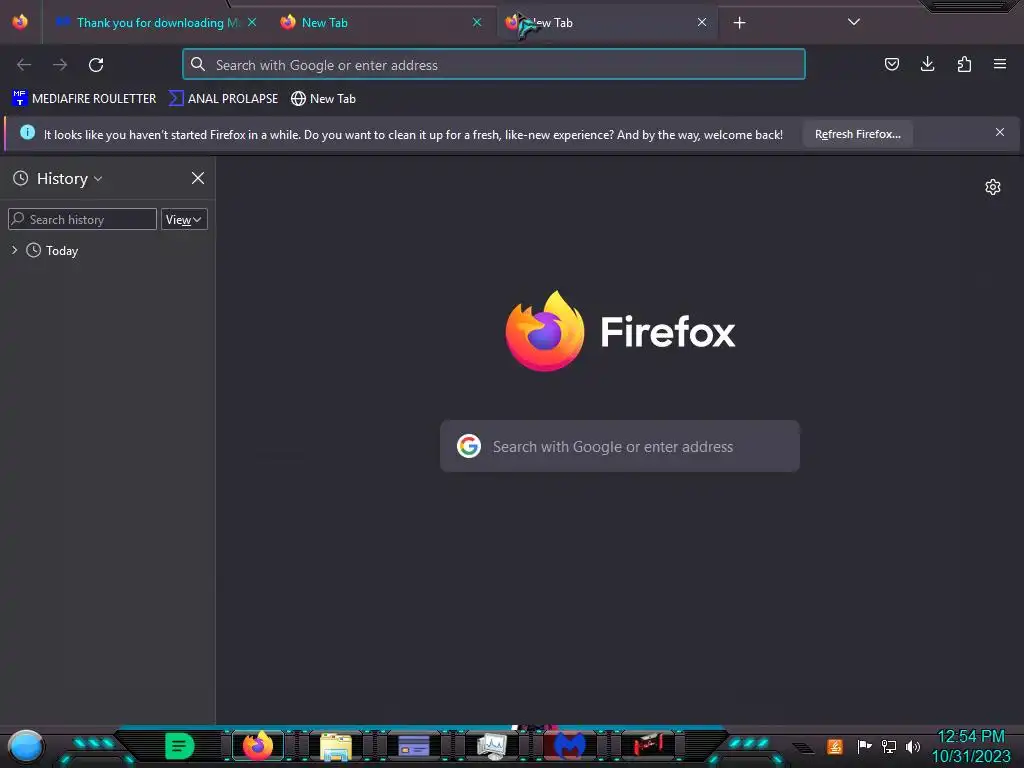Screen dimensions: 1024x768
Task: Click the Java update tray icon
Action: click(835, 746)
